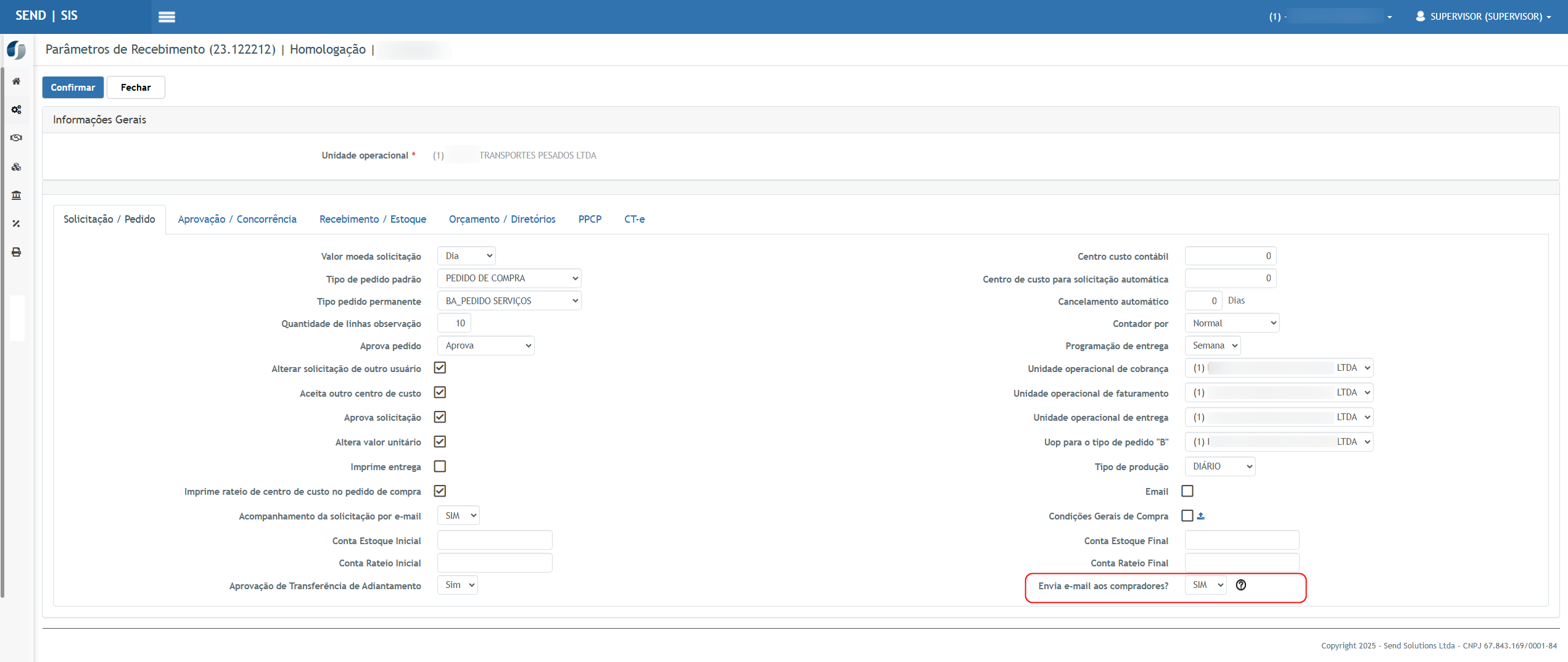Viewport: 1568px width, 662px height.
Task: Click the home icon in sidebar
Action: [x=17, y=81]
